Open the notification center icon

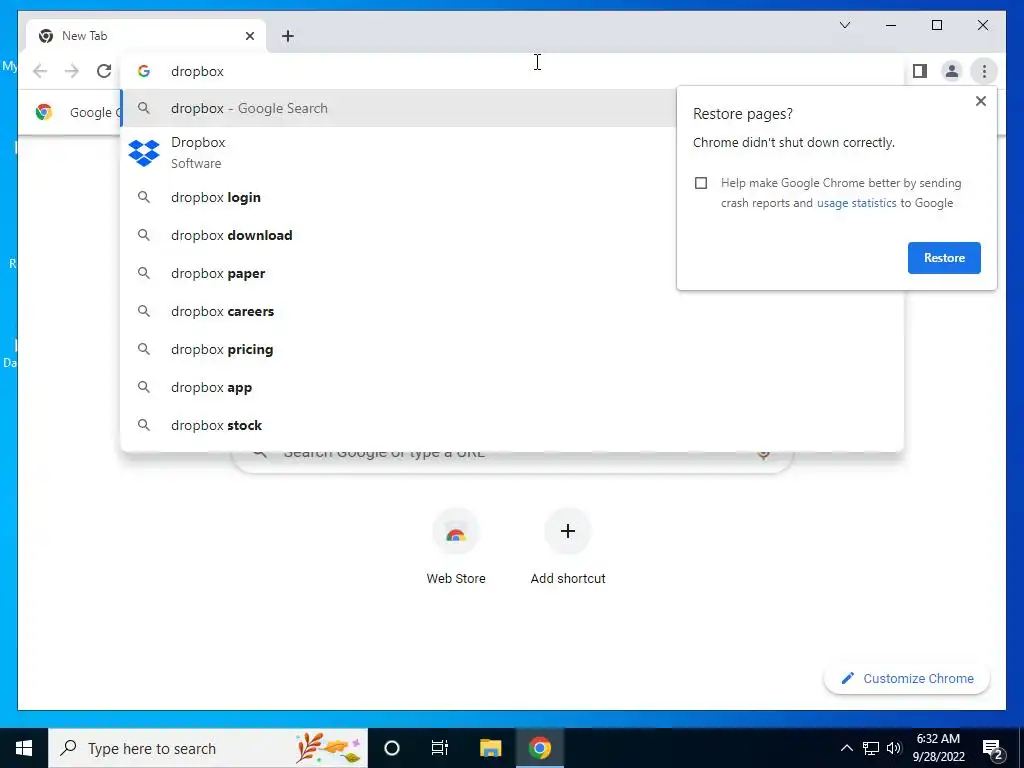[992, 748]
